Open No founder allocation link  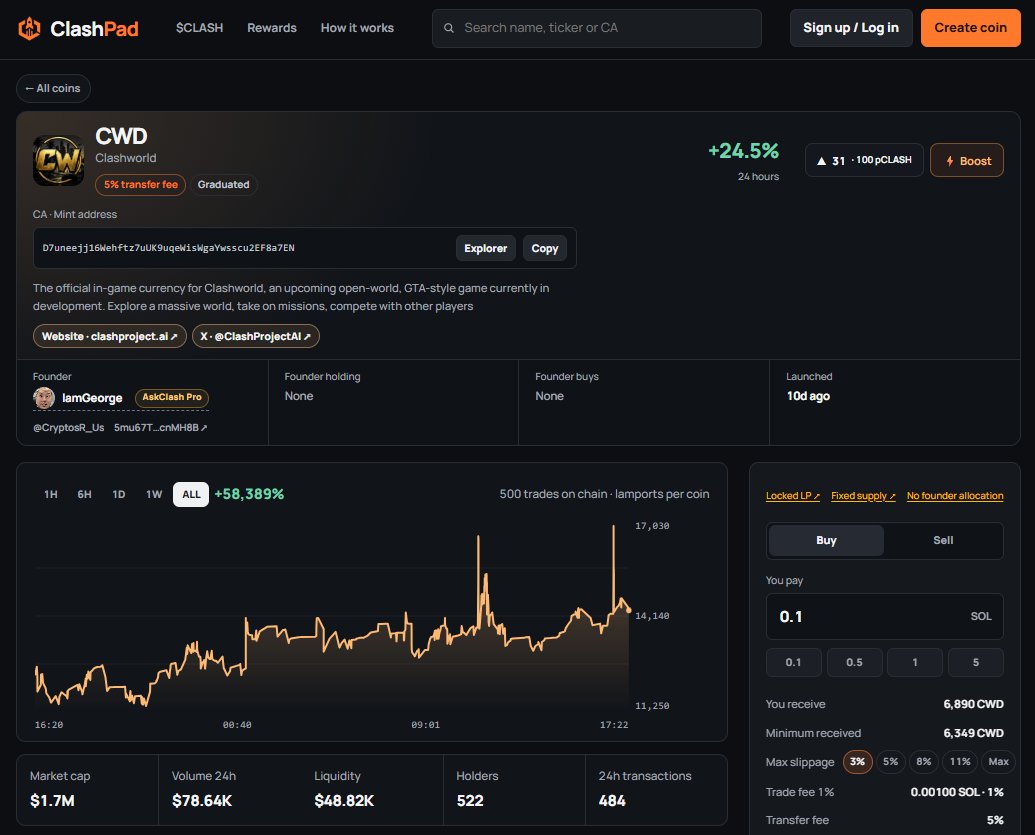coord(955,496)
